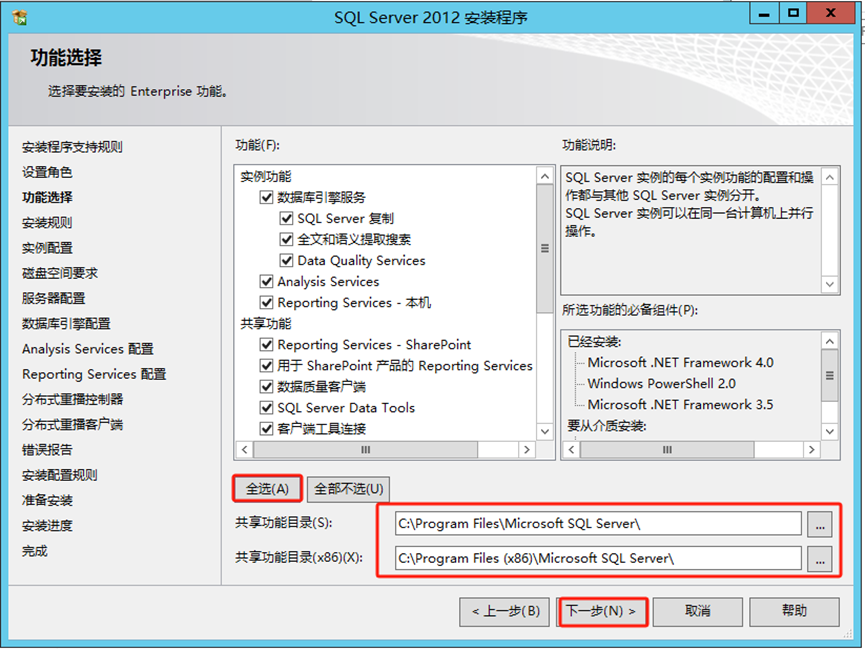Click Analysis Services 配置 step
865x649 pixels.
click(88, 349)
